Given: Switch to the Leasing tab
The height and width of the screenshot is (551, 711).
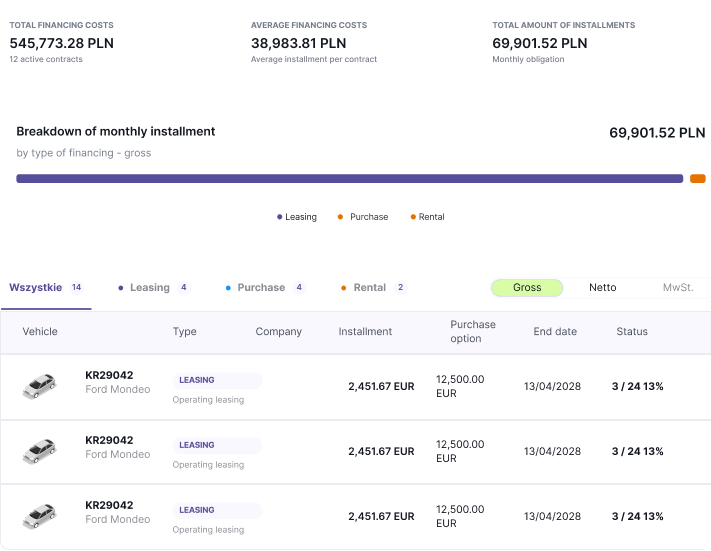Looking at the screenshot, I should click(154, 288).
